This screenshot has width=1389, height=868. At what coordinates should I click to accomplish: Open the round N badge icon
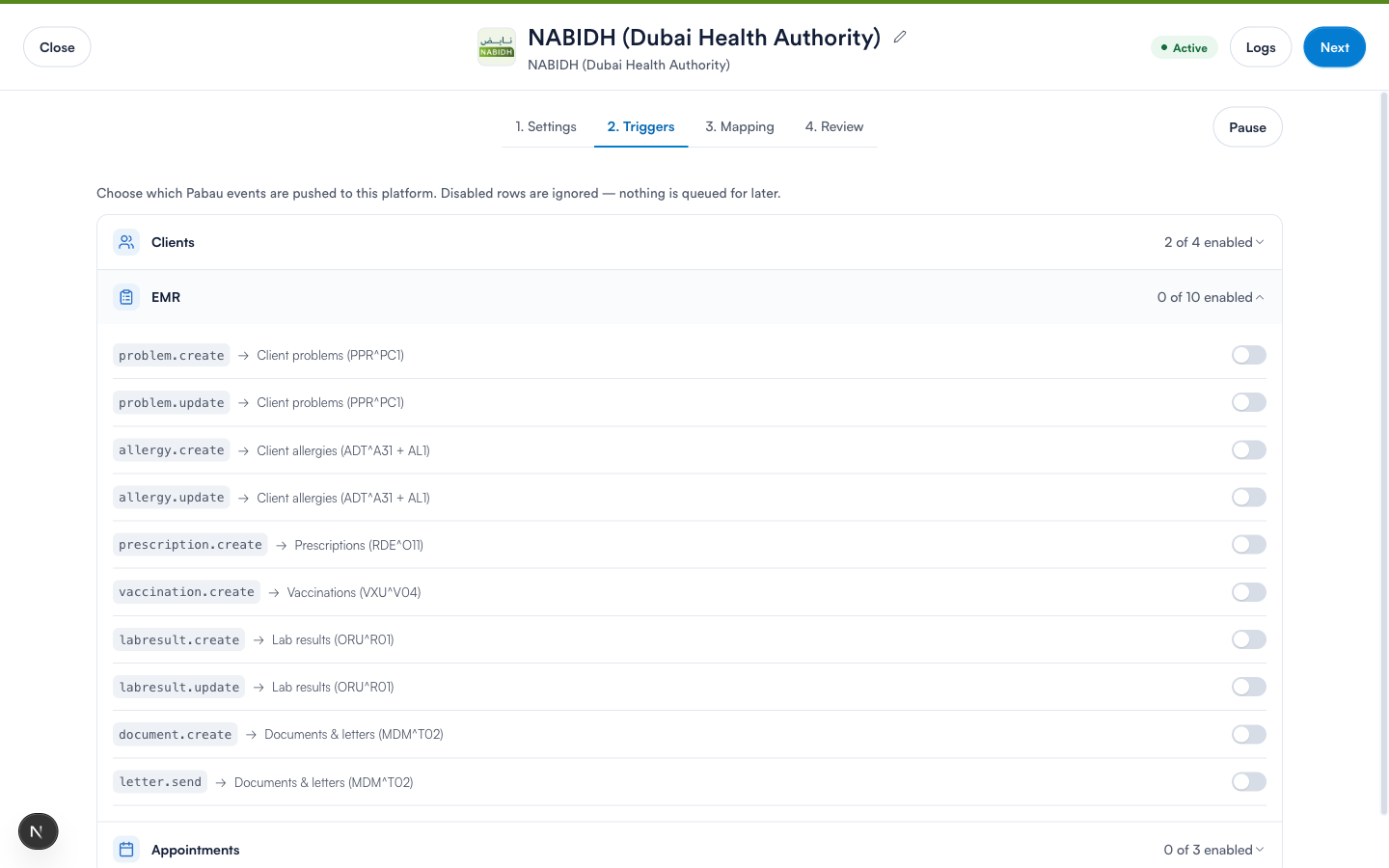(x=39, y=831)
